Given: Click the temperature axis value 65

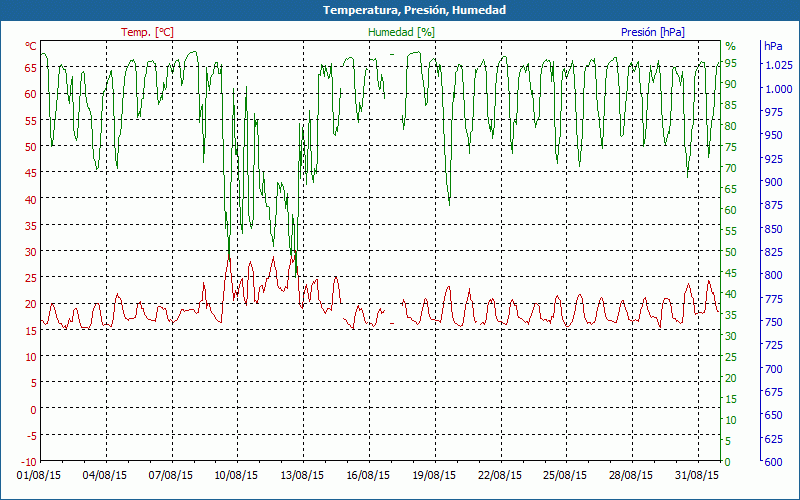Looking at the screenshot, I should 31,68.
